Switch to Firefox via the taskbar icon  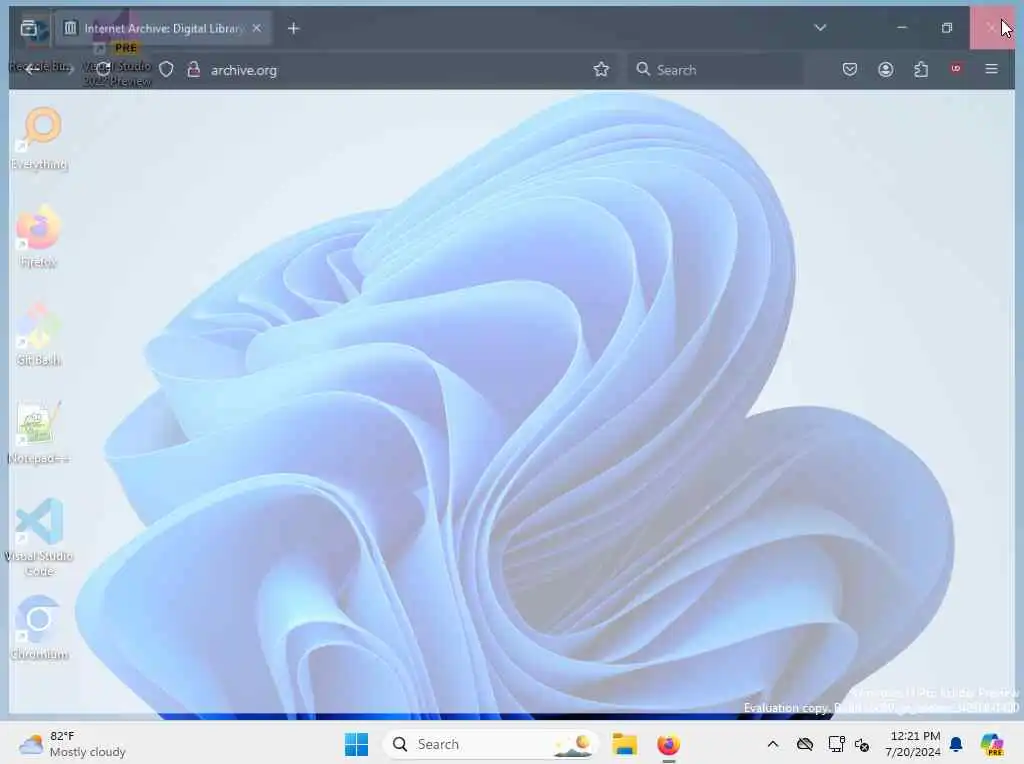[x=668, y=744]
